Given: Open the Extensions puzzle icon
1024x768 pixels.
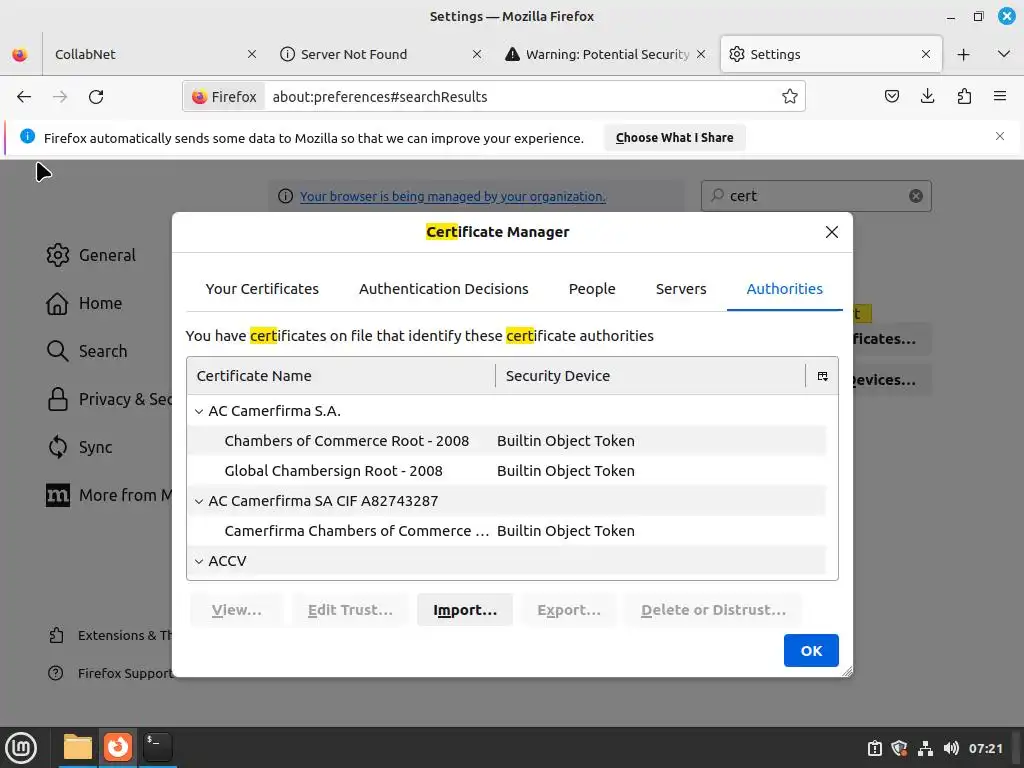Looking at the screenshot, I should coord(964,97).
